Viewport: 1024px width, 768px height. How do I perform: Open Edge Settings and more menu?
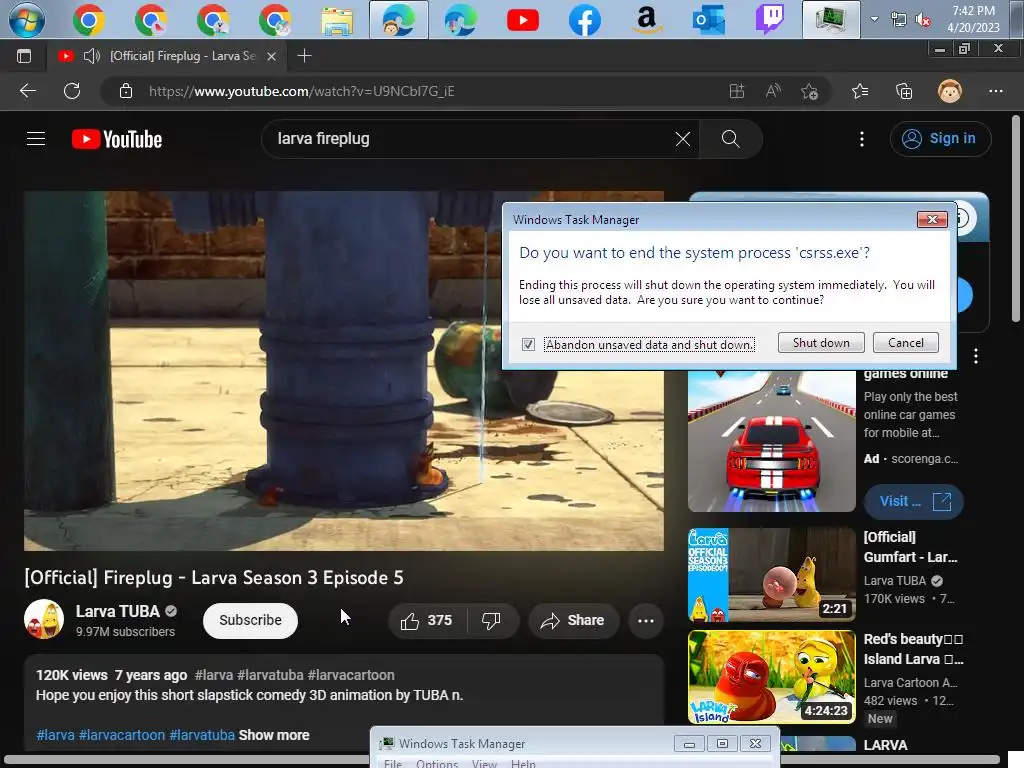click(x=995, y=91)
